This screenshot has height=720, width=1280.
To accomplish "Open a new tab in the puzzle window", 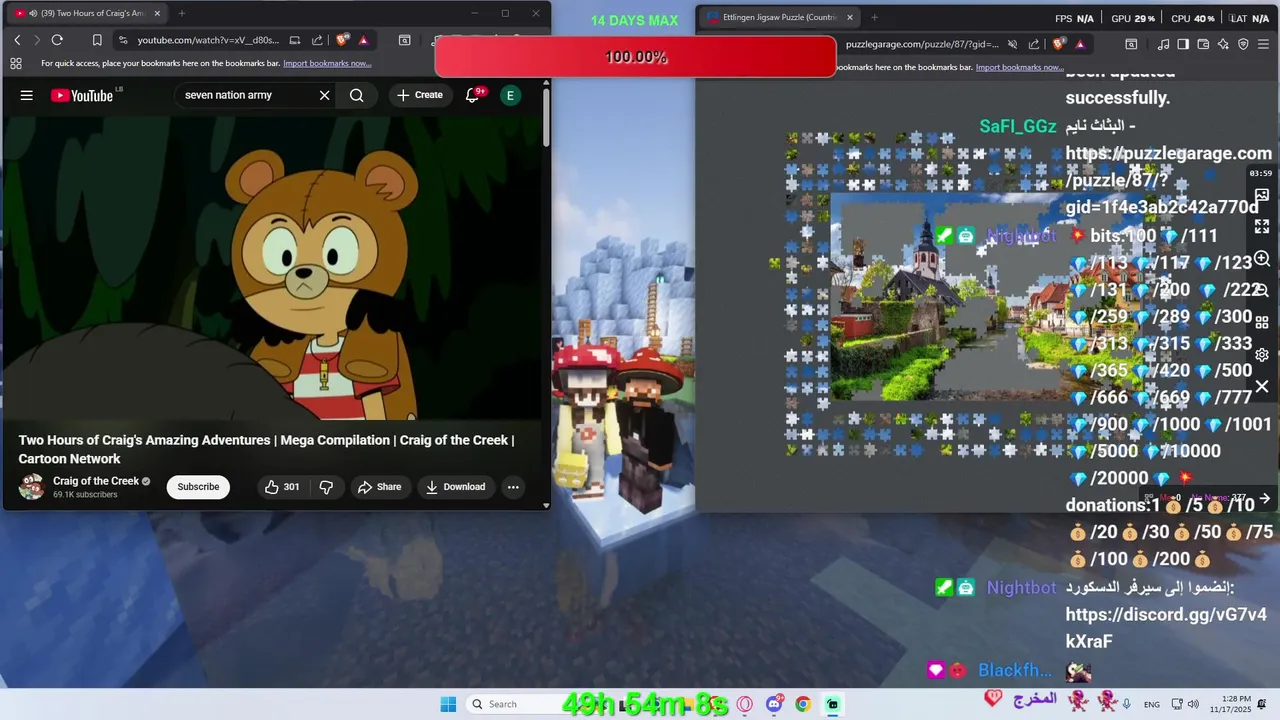I will pos(874,17).
